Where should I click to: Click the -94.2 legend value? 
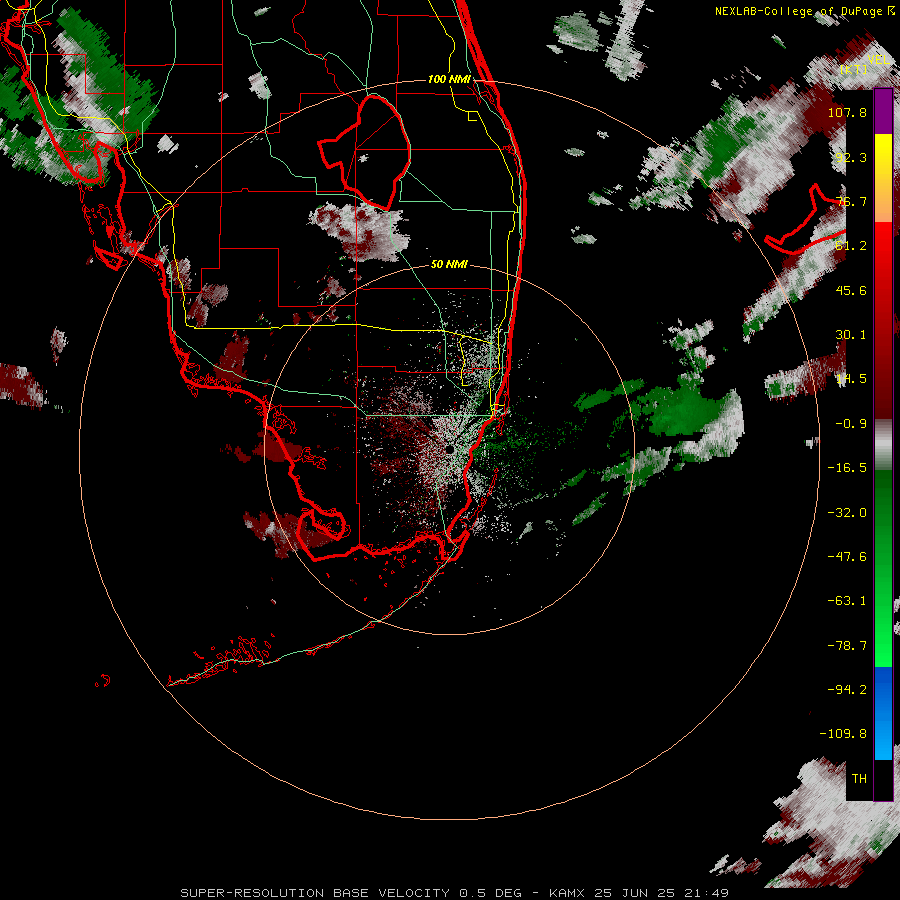(x=847, y=690)
